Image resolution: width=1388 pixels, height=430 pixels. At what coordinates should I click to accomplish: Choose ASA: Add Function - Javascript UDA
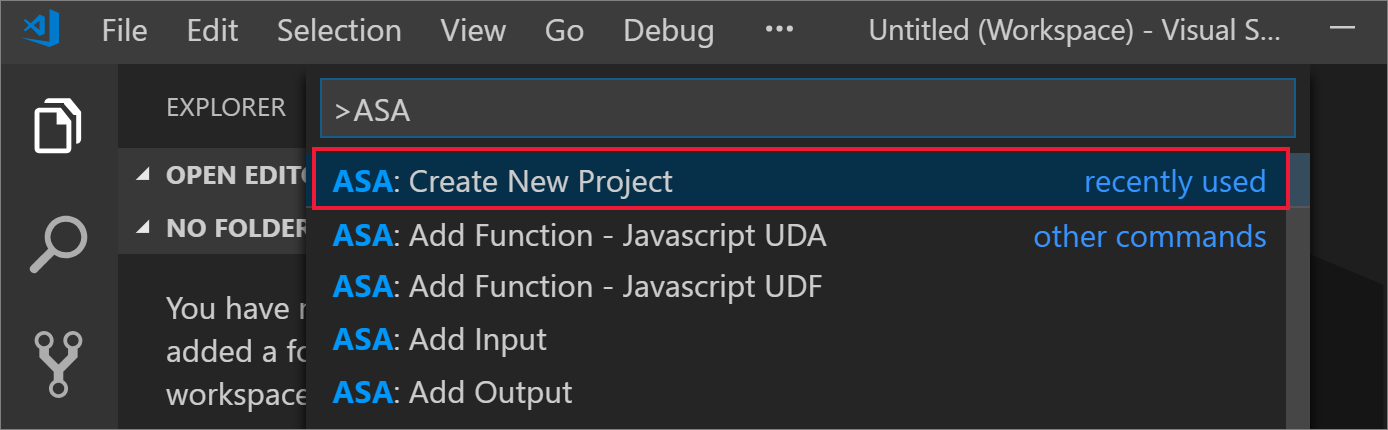coord(580,236)
